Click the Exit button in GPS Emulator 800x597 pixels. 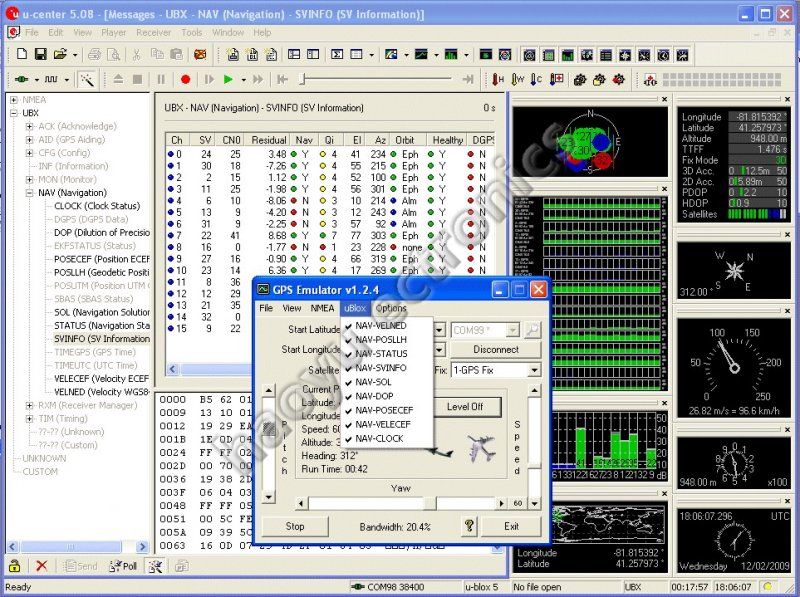[x=511, y=526]
